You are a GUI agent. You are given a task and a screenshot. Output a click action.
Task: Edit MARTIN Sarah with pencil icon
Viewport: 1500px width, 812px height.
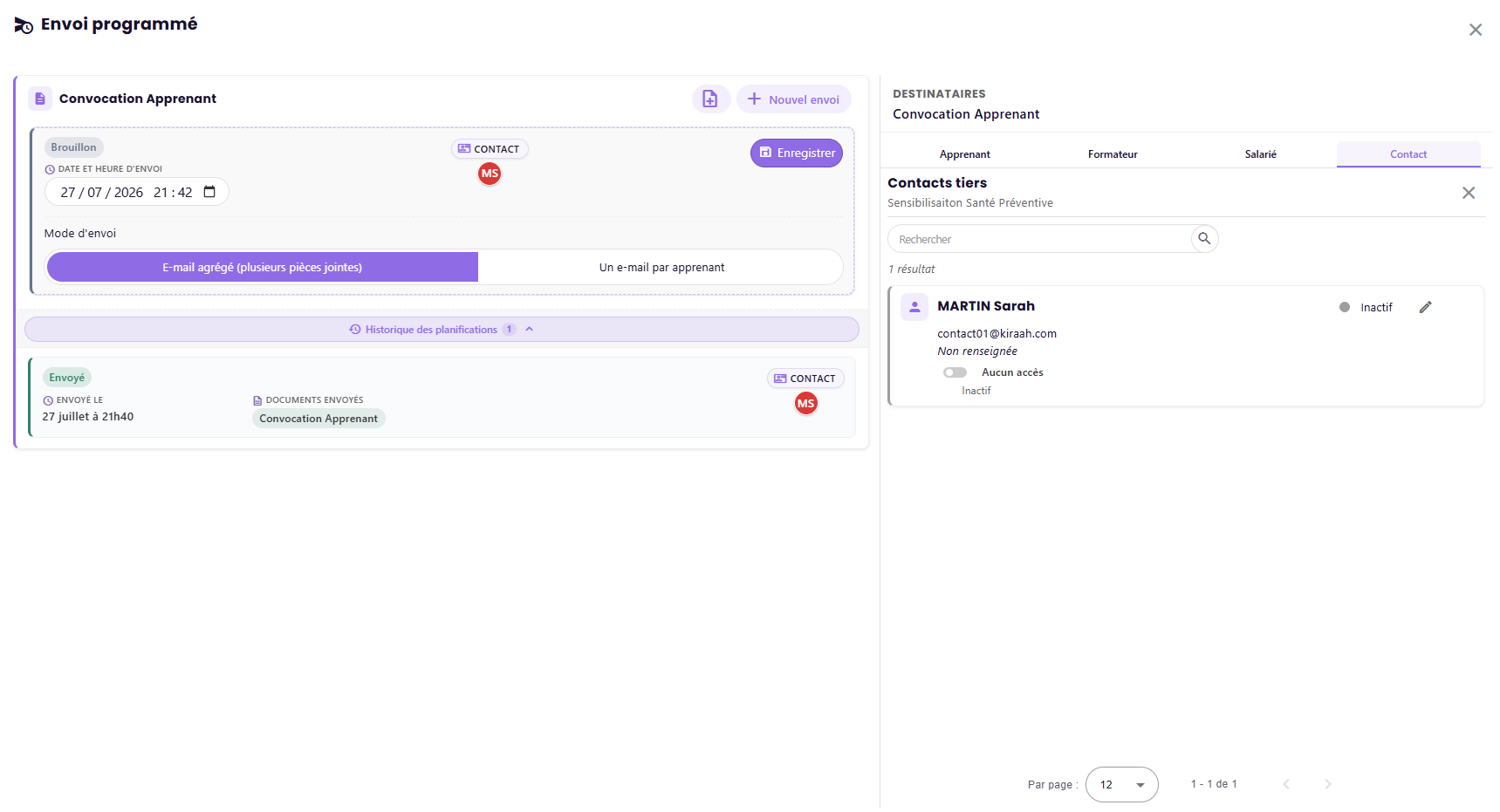pyautogui.click(x=1425, y=307)
